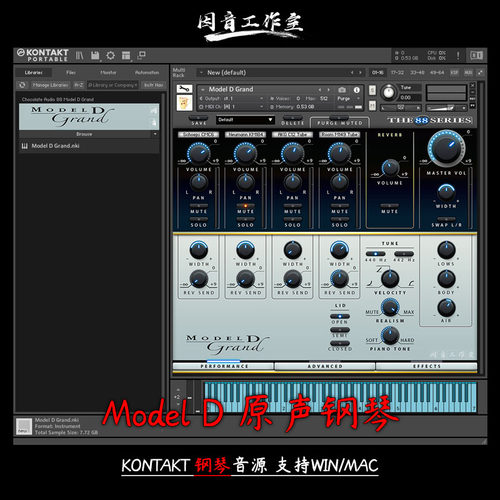
Task: Open the wrench instrument edit icon
Action: (184, 89)
